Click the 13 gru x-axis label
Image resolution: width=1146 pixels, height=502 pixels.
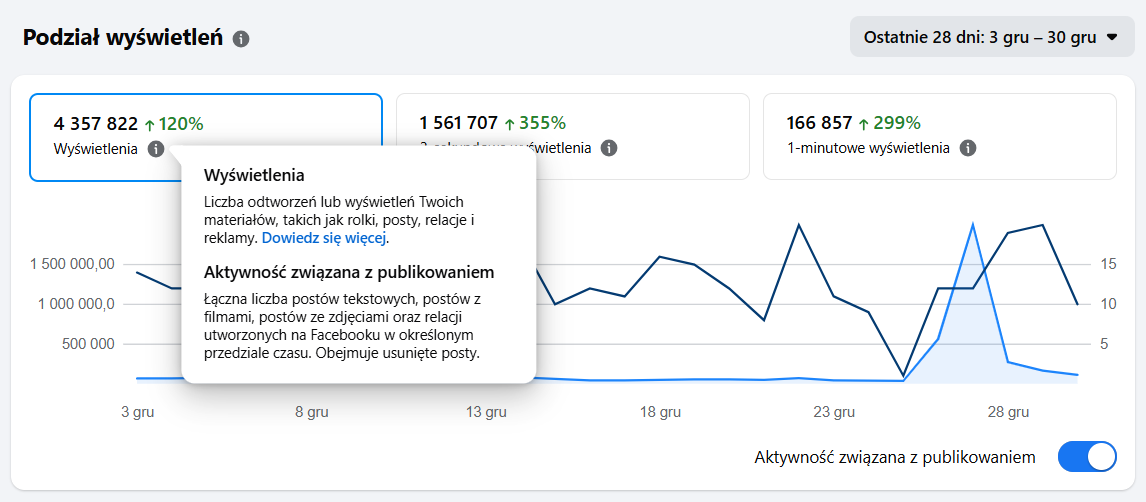point(486,412)
